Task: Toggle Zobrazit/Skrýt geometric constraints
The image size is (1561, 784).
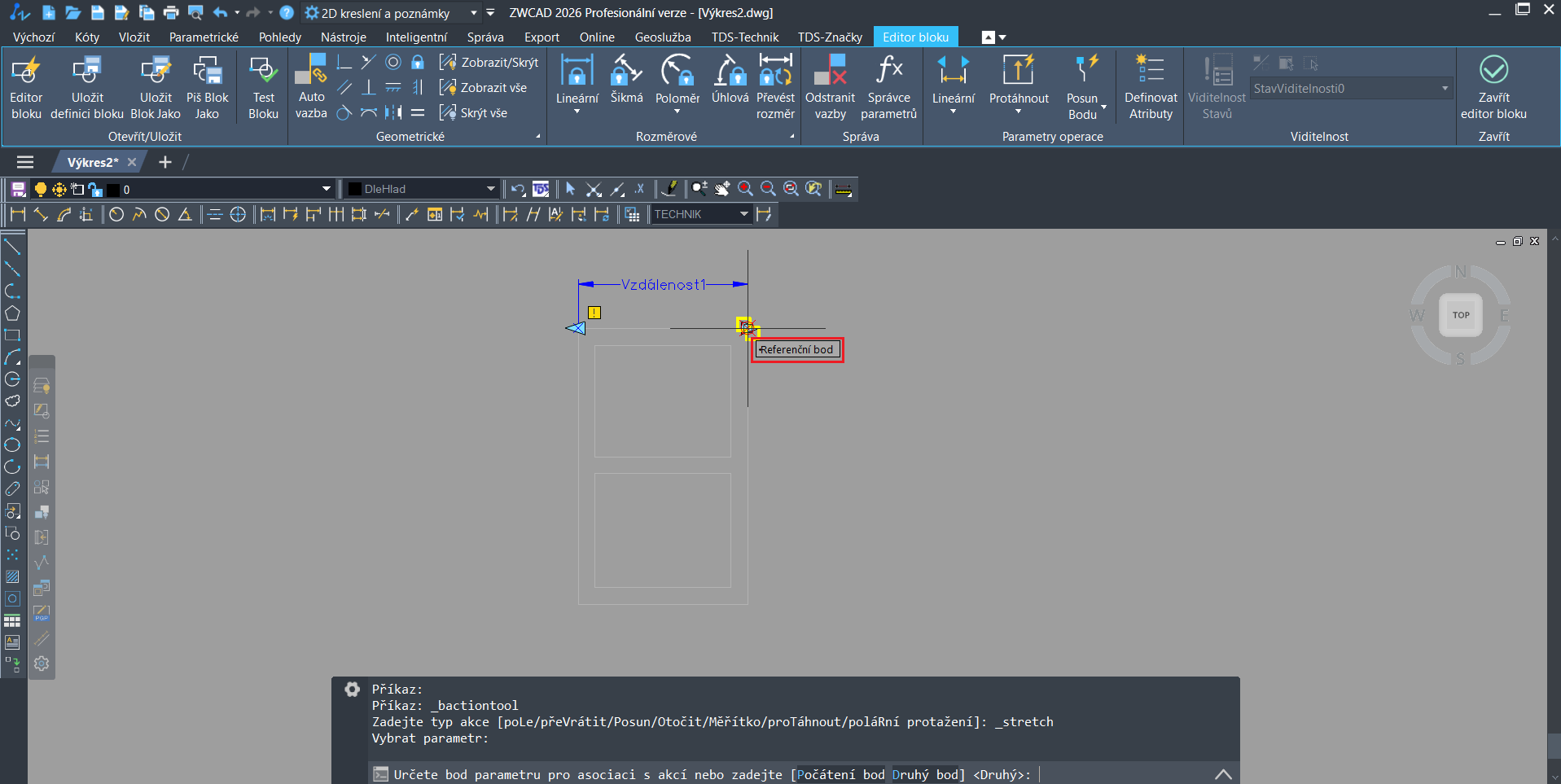Action: pos(489,63)
